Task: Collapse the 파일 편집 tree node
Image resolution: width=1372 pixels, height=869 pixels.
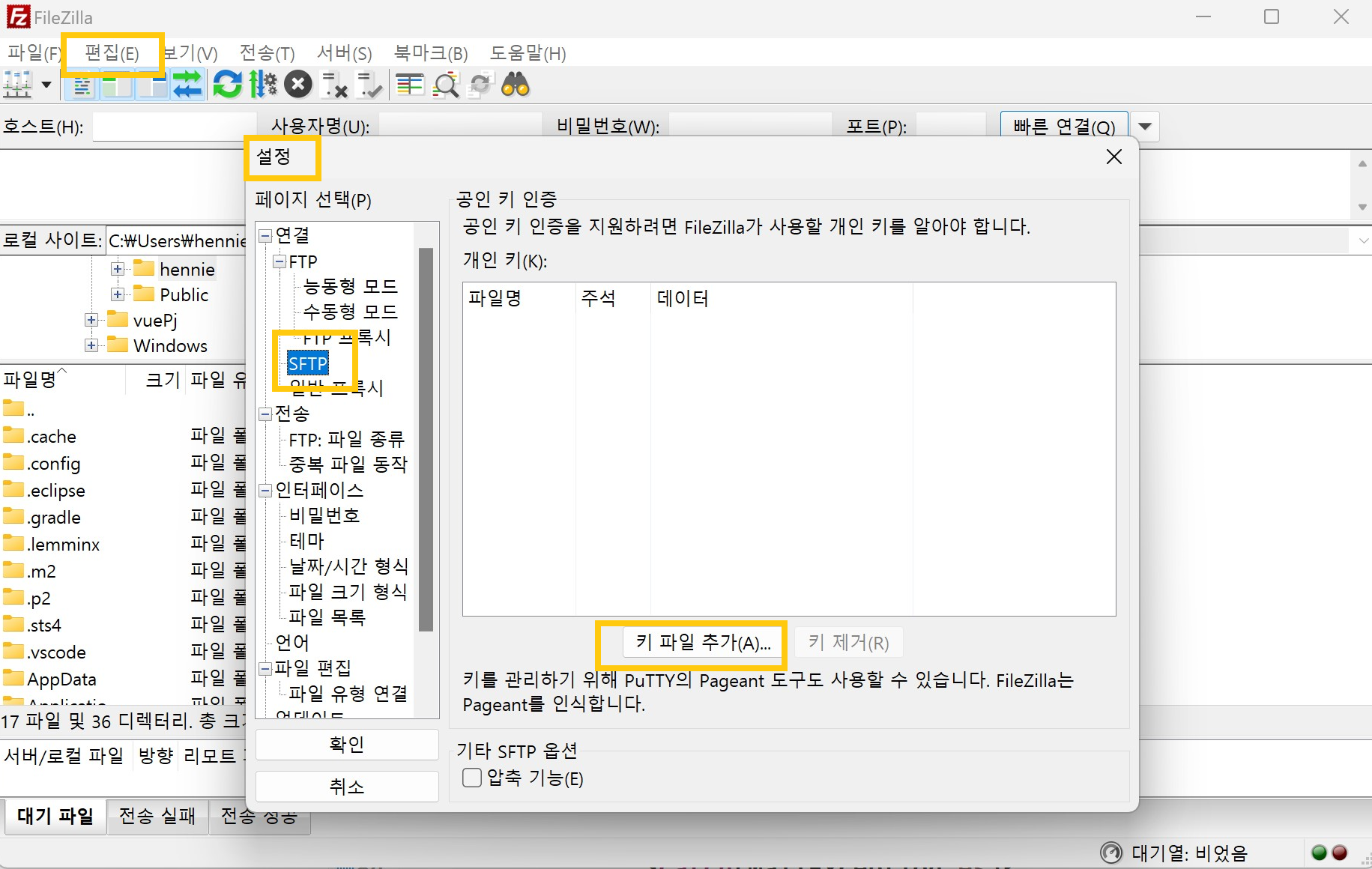Action: (x=265, y=668)
